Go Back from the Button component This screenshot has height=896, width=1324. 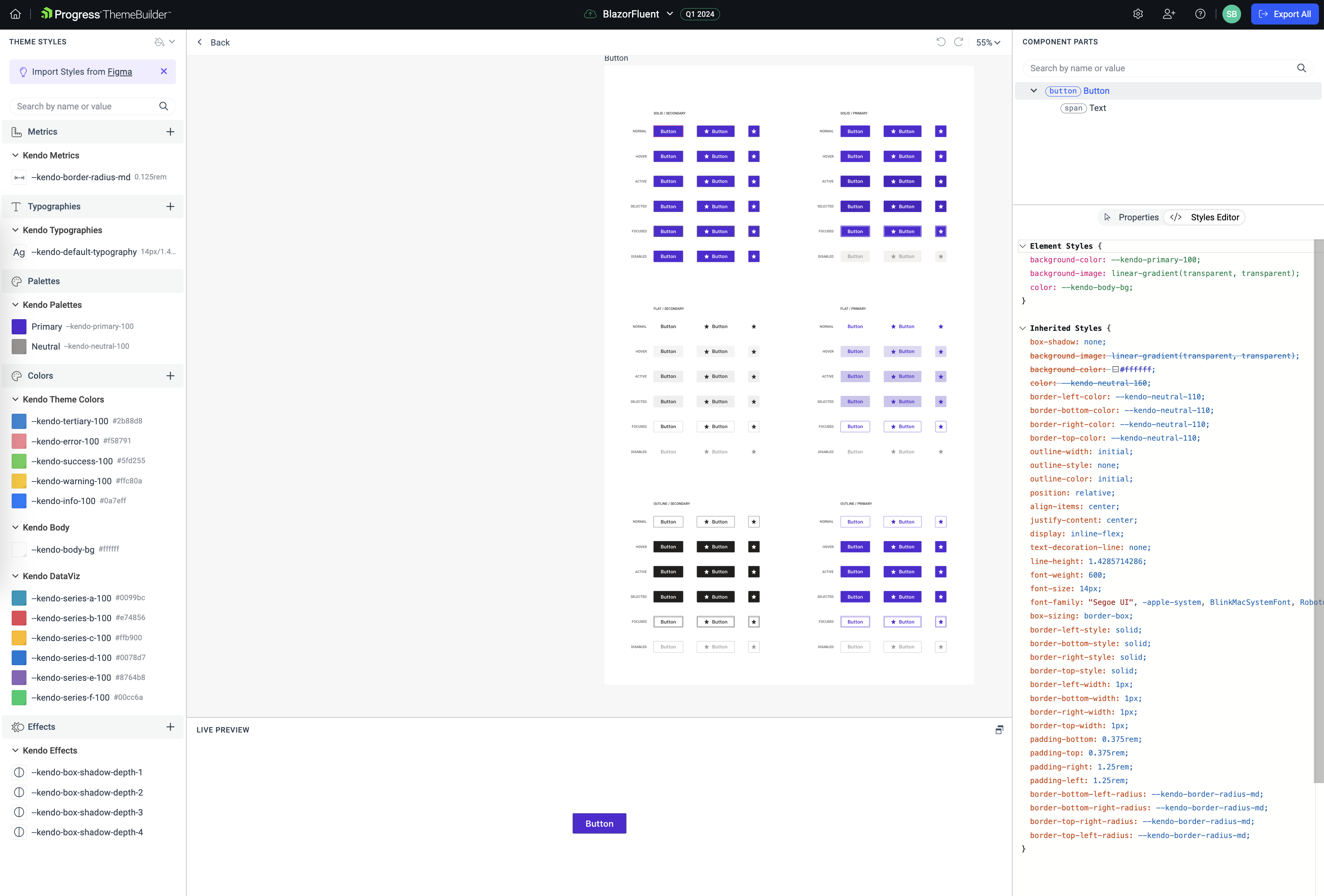coord(214,43)
